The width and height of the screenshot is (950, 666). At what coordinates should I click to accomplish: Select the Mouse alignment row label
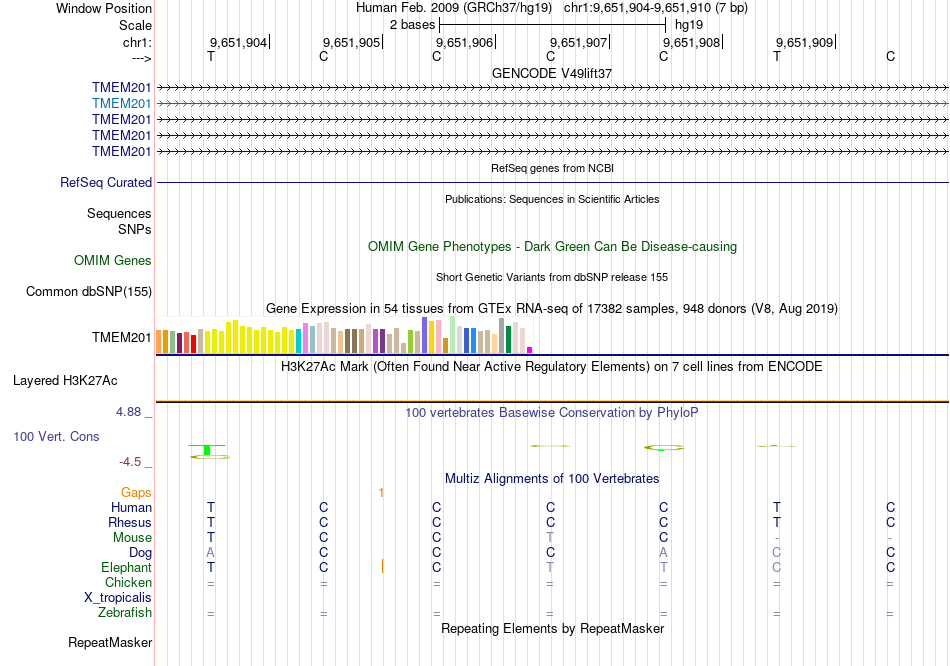point(132,538)
